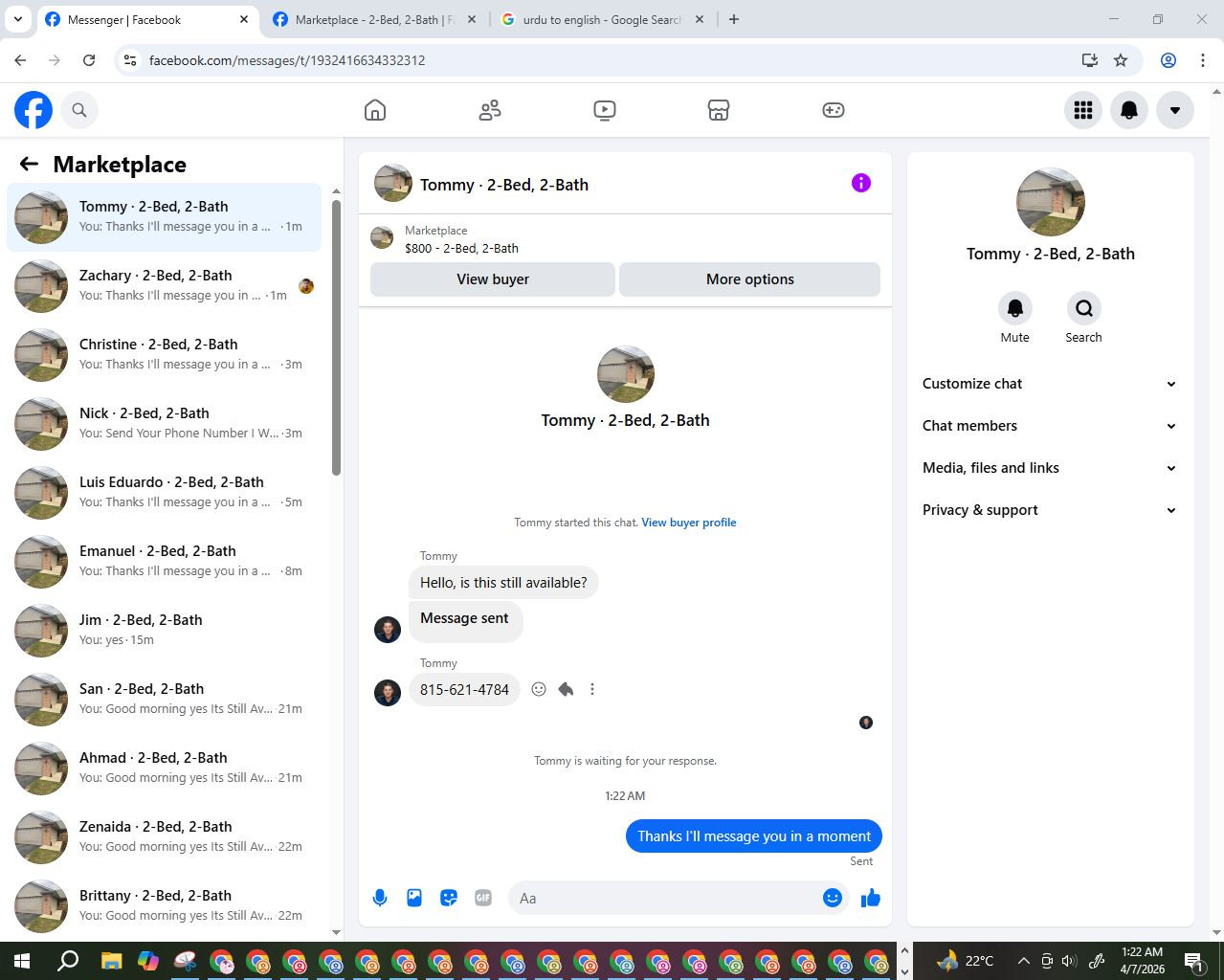Open emoji picker in message box
This screenshot has height=980, width=1224.
pyautogui.click(x=833, y=898)
